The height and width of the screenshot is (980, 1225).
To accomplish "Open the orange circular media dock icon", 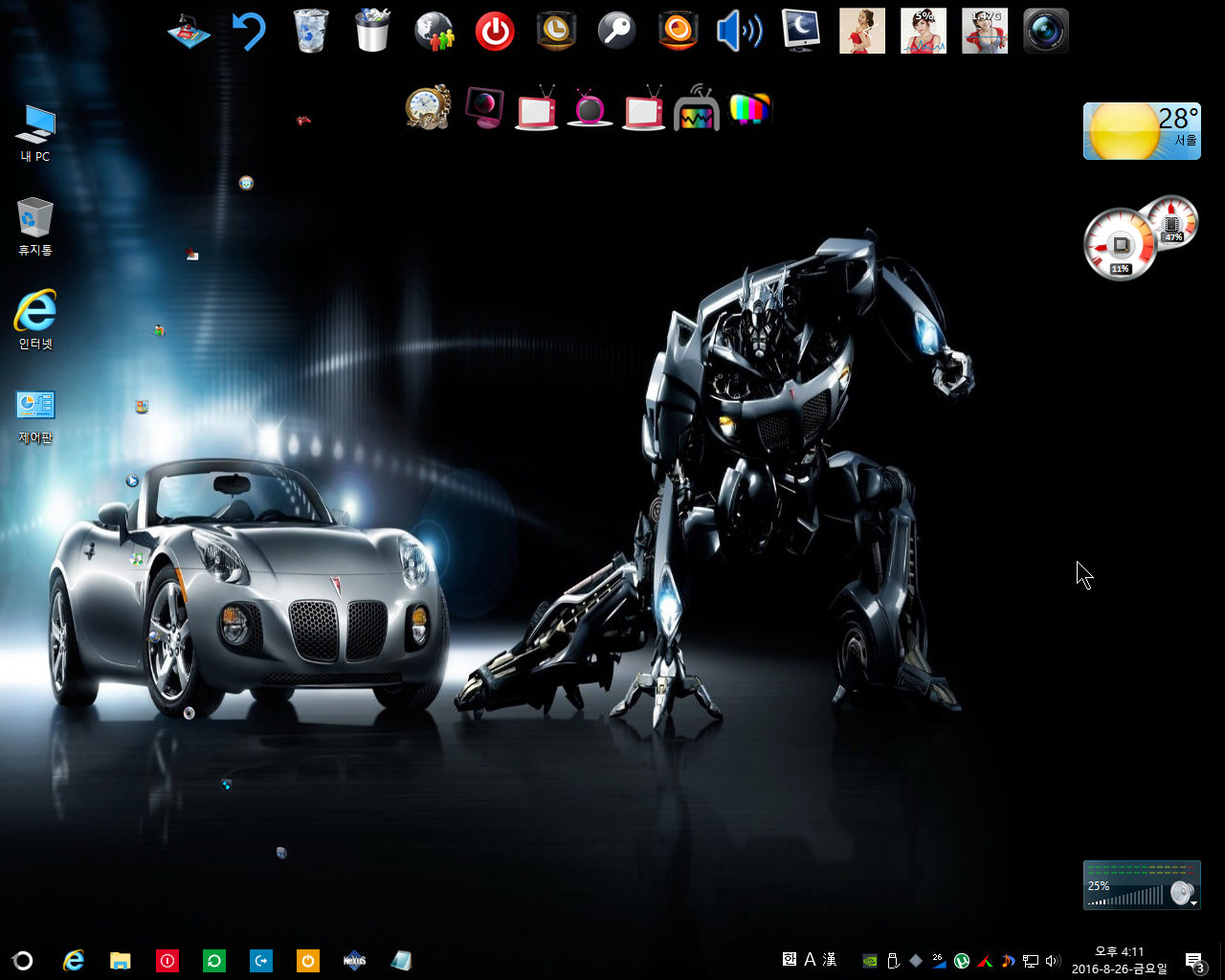I will (x=679, y=31).
